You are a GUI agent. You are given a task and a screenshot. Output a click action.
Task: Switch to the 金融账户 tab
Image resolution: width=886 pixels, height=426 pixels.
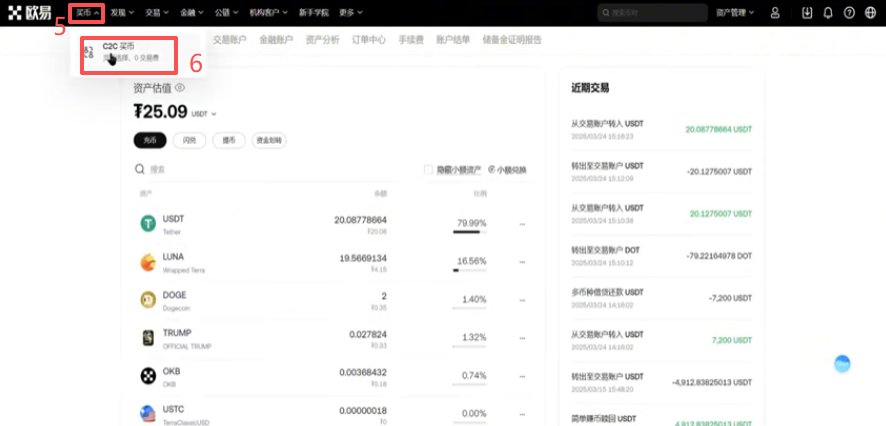[x=276, y=40]
